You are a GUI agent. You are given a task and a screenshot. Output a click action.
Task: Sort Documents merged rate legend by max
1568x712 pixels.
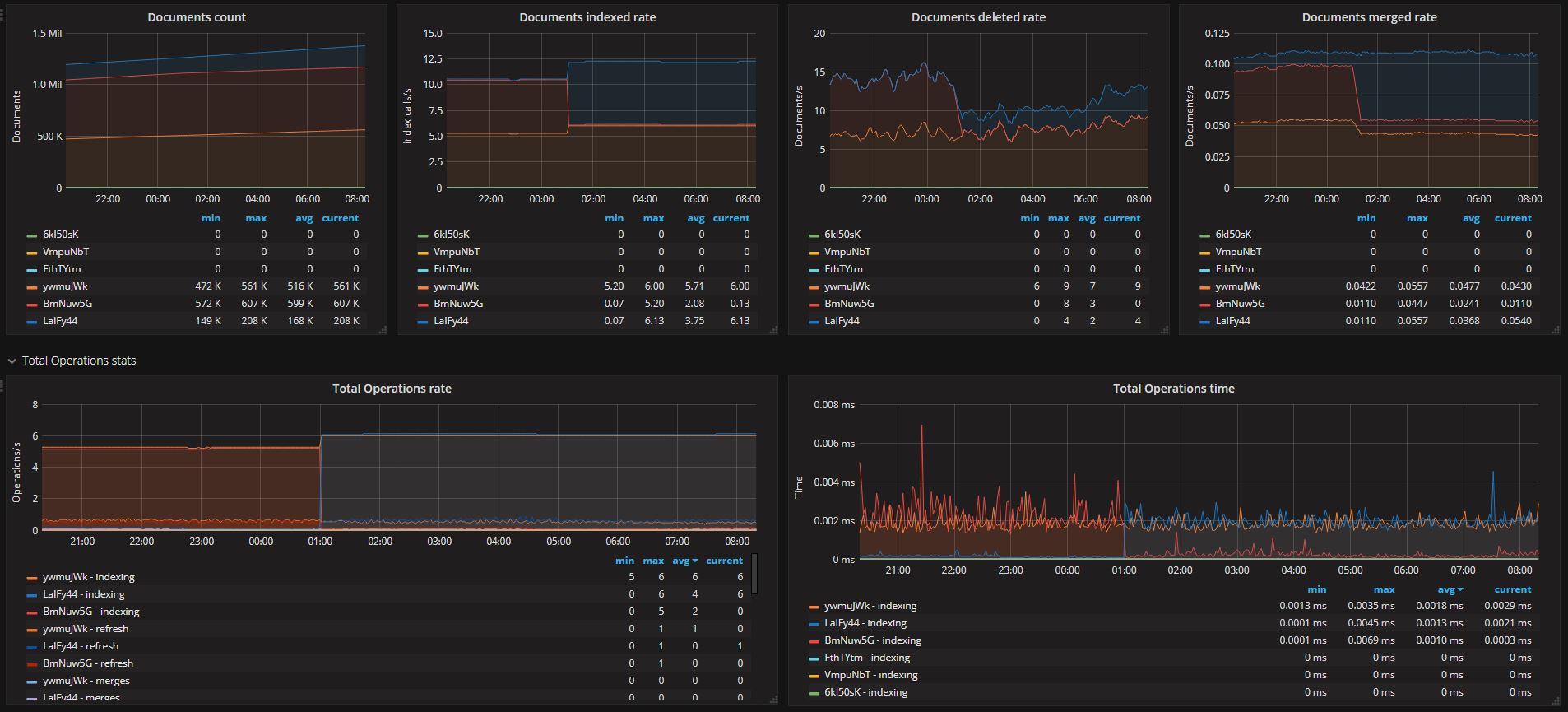point(1417,218)
